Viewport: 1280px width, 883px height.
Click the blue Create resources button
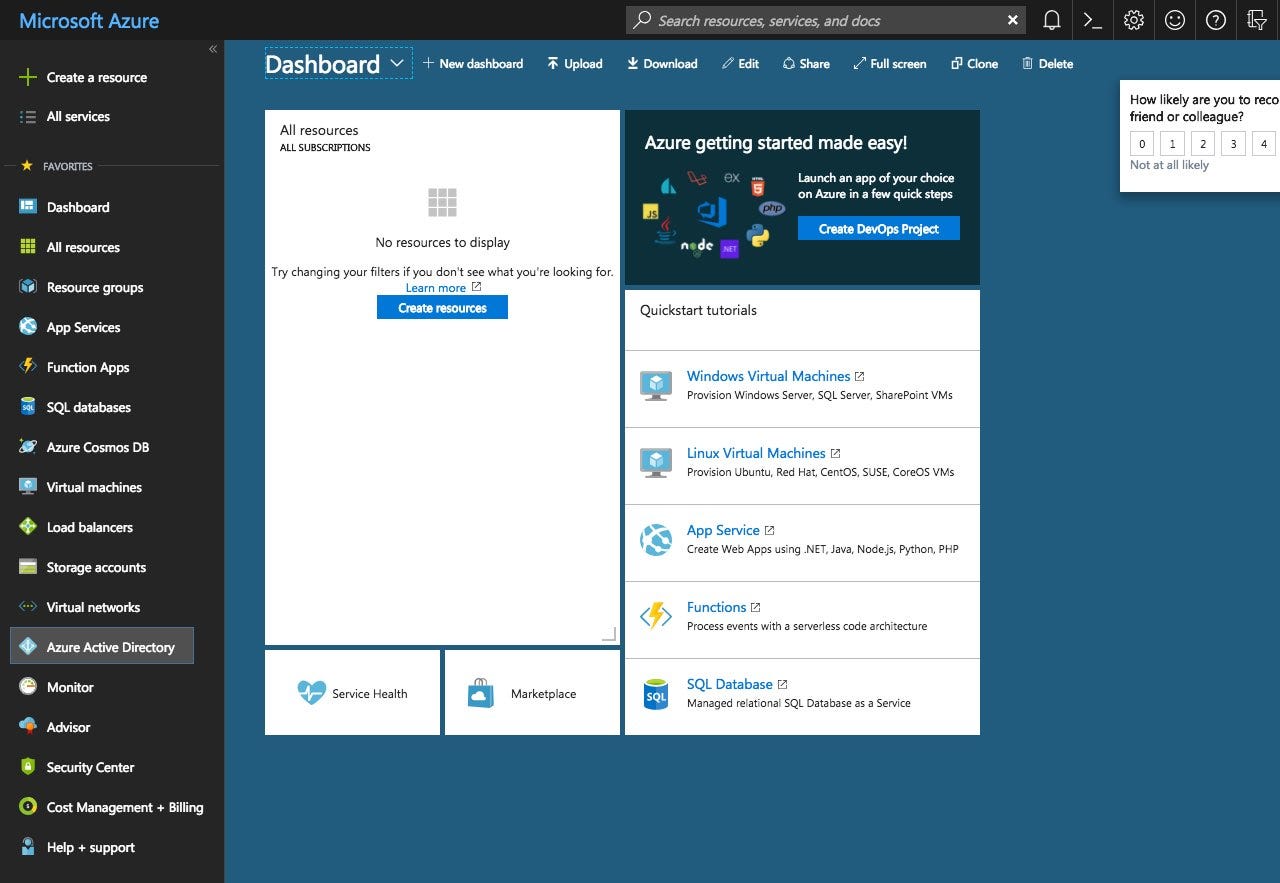point(442,308)
